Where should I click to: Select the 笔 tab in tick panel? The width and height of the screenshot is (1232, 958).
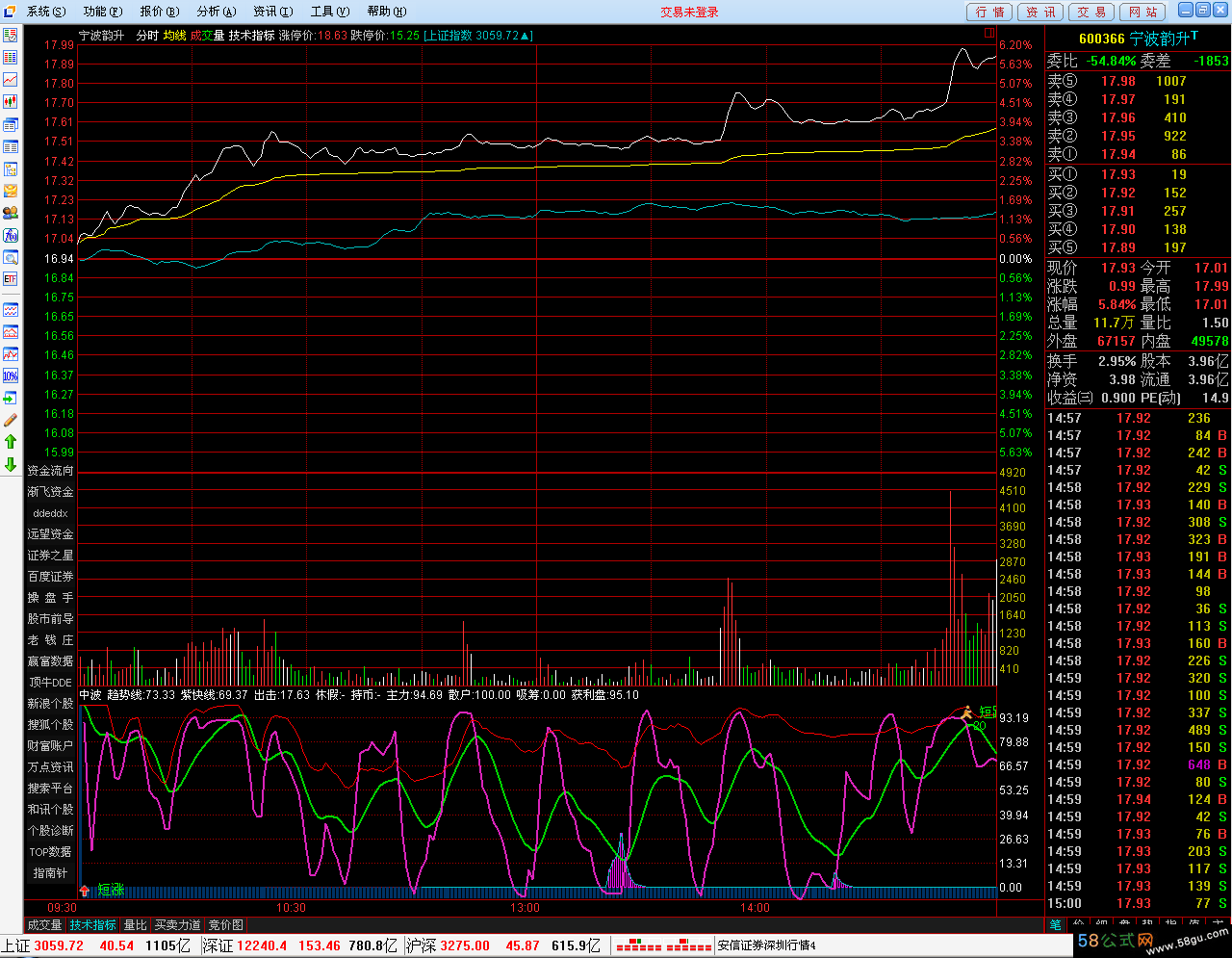pyautogui.click(x=1056, y=925)
